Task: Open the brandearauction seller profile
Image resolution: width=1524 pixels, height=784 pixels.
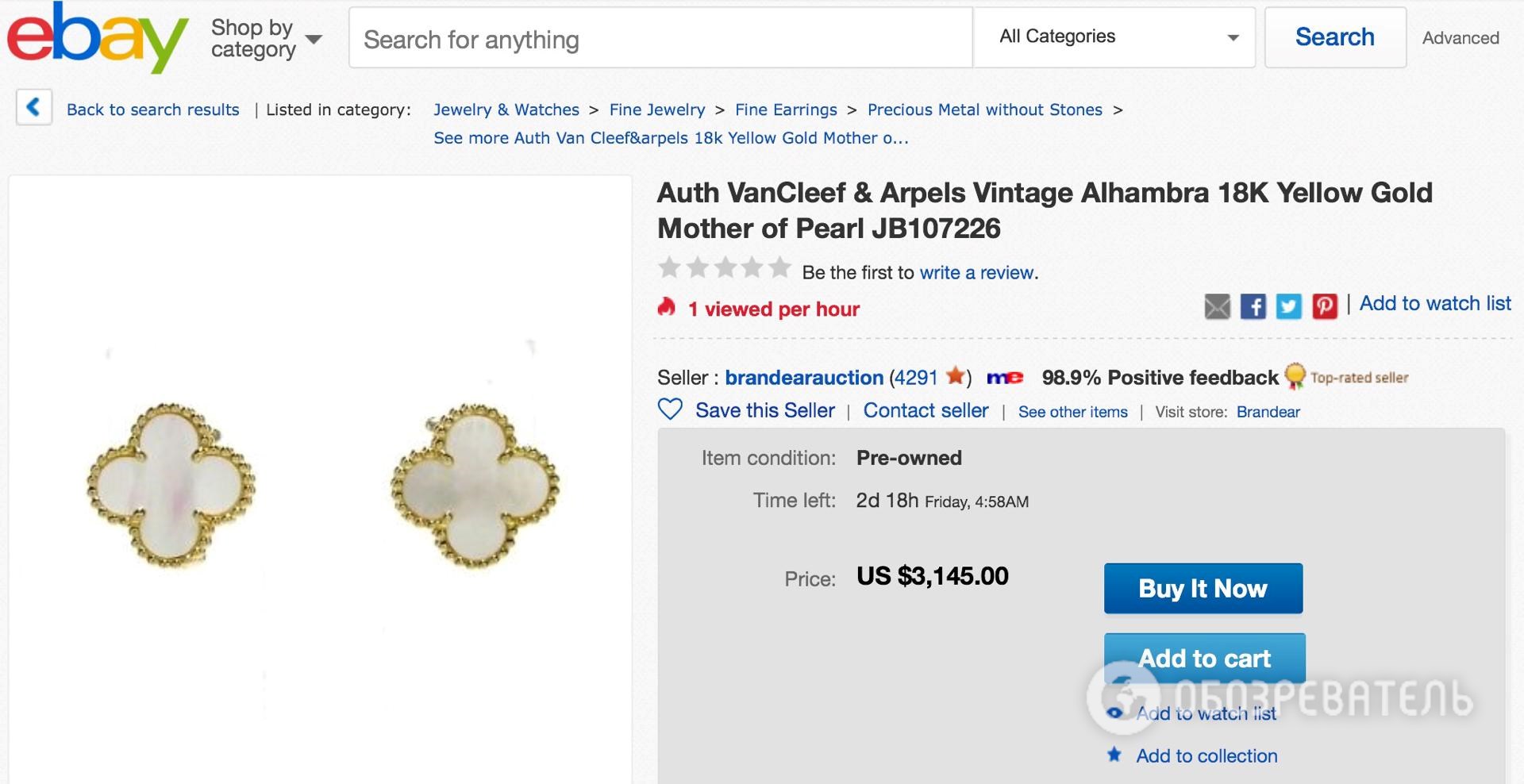Action: pyautogui.click(x=803, y=378)
